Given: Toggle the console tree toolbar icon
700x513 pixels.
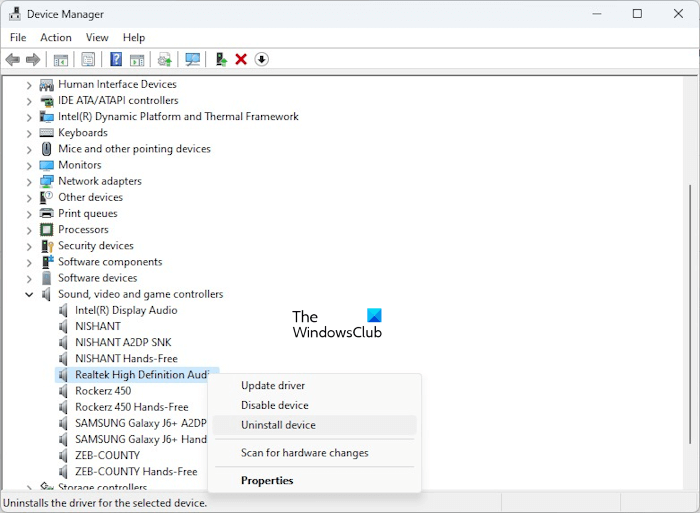Looking at the screenshot, I should 61,59.
